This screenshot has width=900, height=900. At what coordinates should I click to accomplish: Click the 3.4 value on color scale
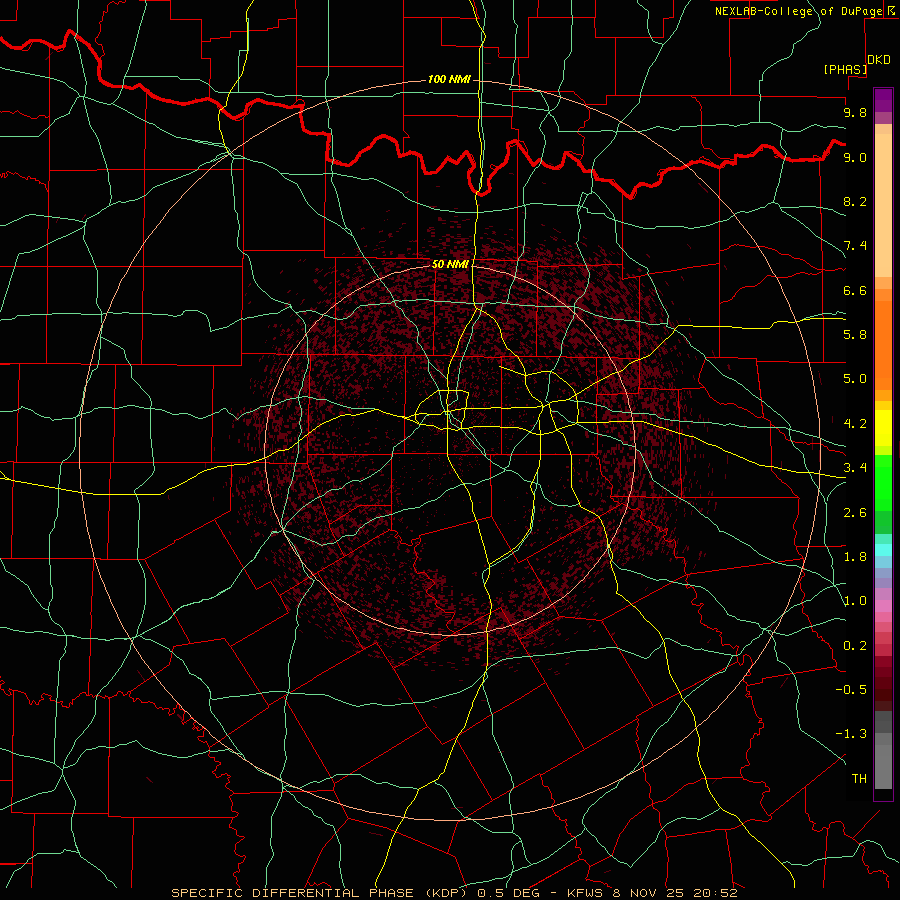(x=855, y=468)
